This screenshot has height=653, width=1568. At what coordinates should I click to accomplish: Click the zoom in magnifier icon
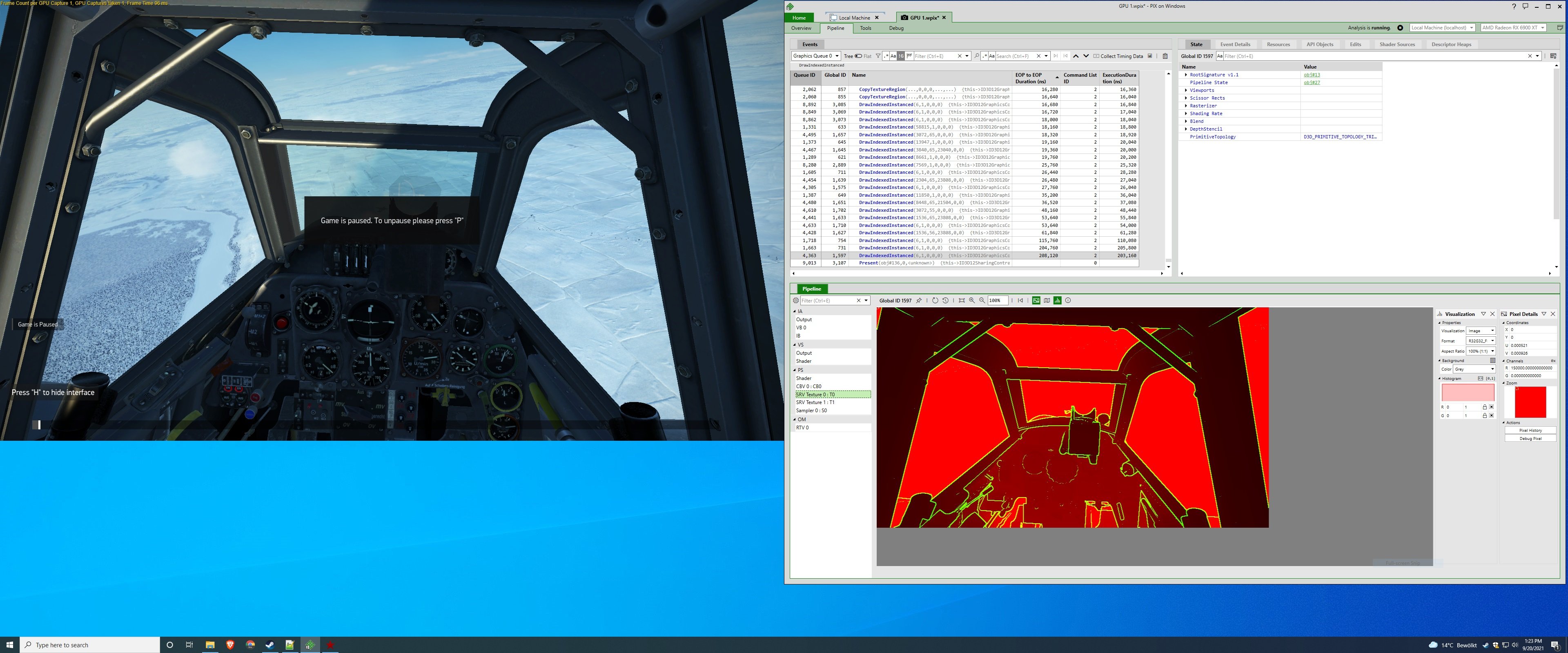click(971, 301)
